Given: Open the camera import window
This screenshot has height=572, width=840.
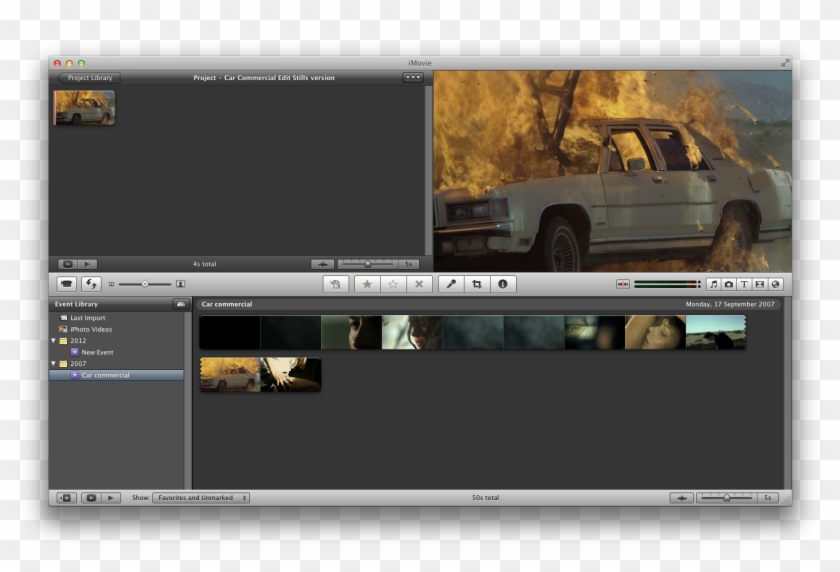Looking at the screenshot, I should pos(66,284).
